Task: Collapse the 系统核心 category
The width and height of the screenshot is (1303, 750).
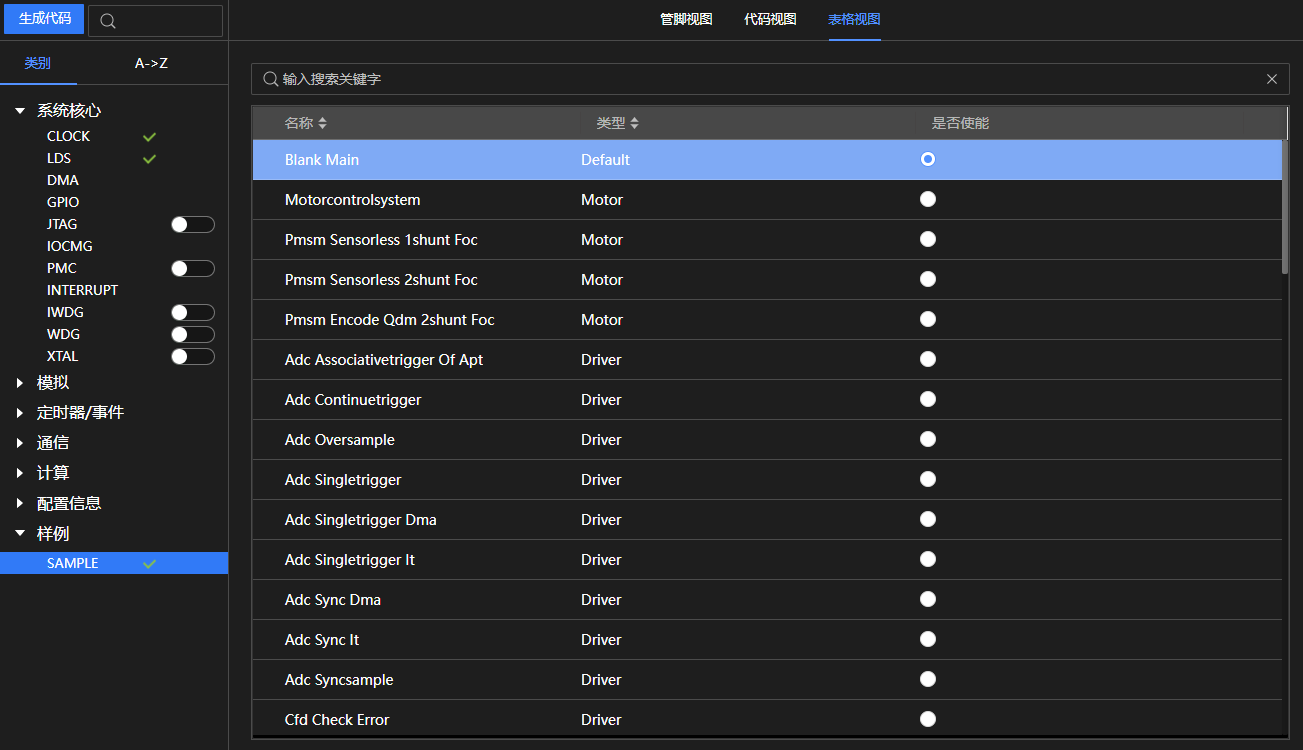Action: pyautogui.click(x=20, y=111)
